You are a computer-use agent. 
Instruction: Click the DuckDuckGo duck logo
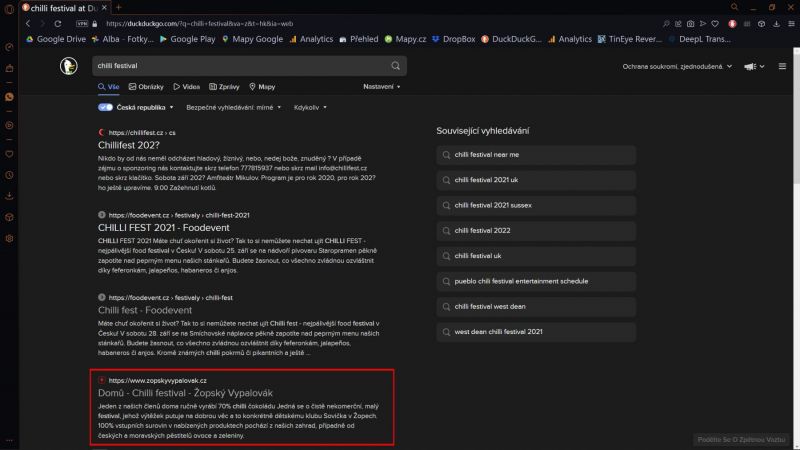pyautogui.click(x=68, y=66)
